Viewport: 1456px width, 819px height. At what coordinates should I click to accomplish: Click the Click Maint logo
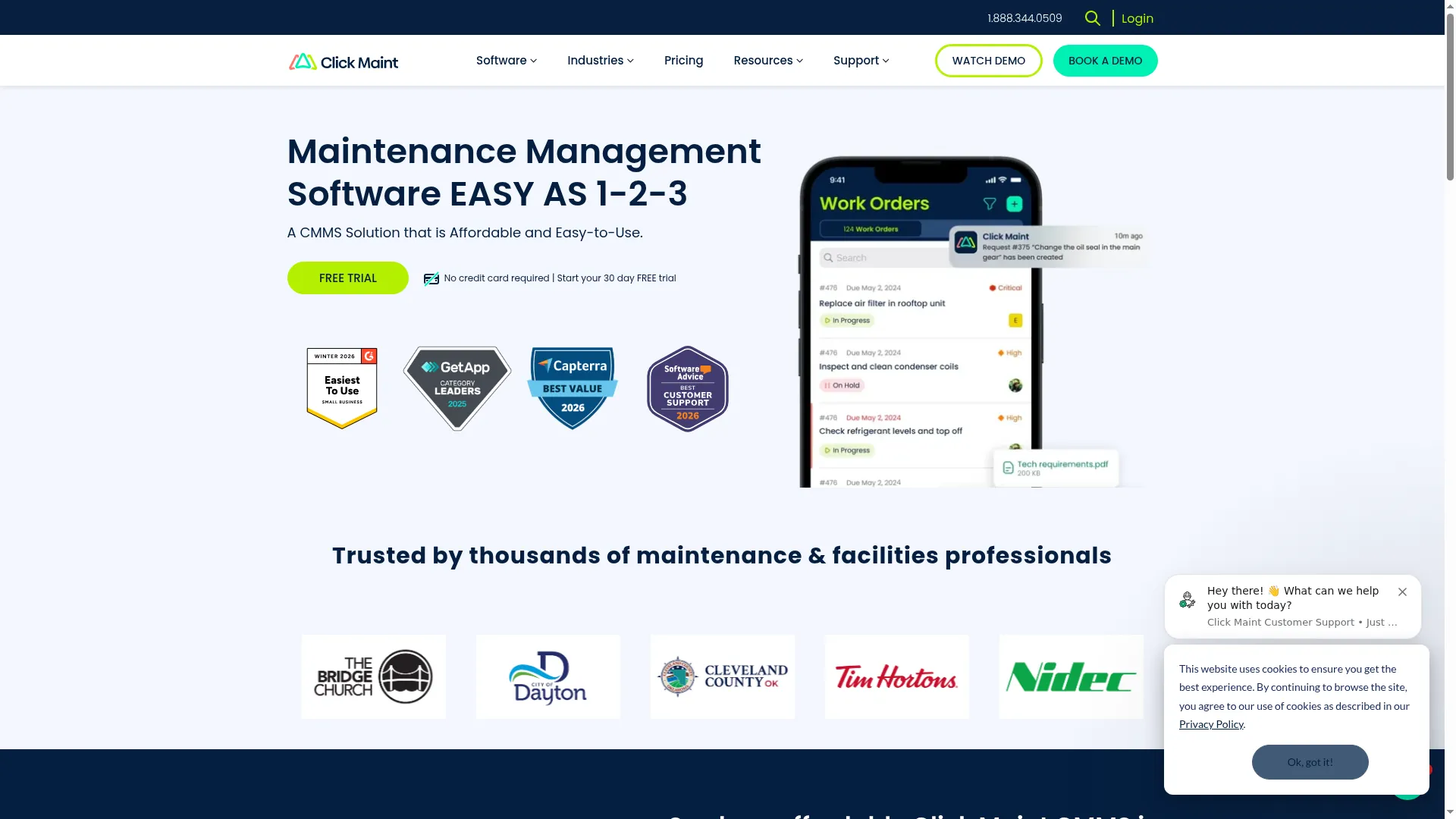[344, 61]
